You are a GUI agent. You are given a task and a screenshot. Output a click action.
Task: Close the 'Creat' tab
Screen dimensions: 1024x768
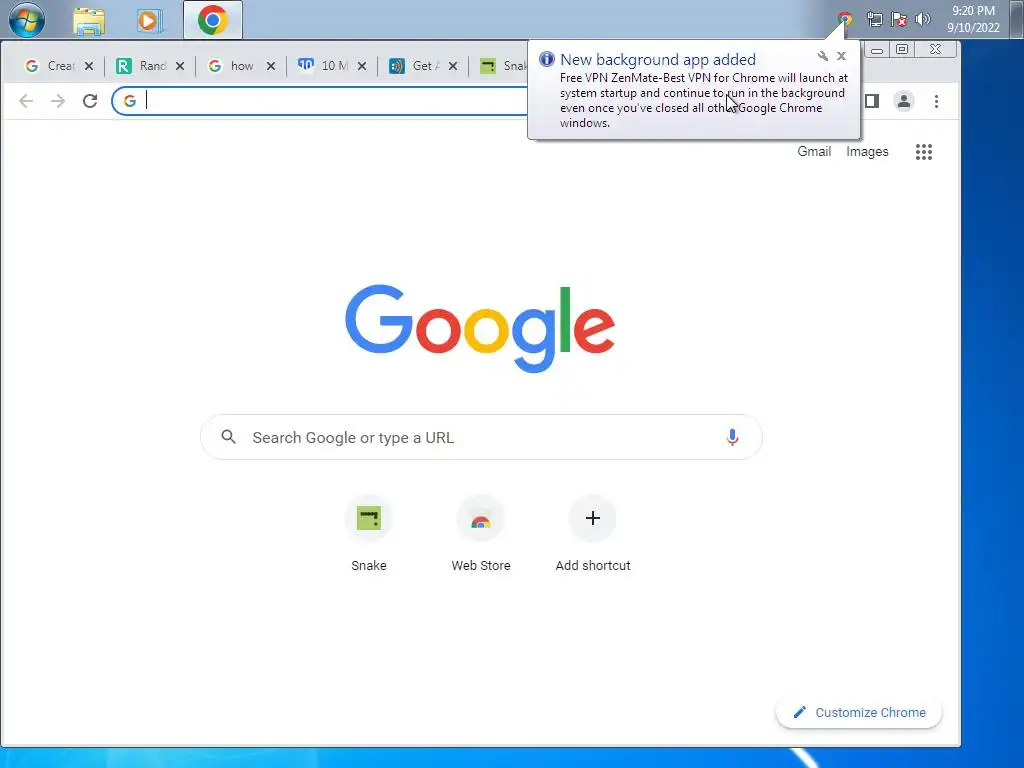(89, 66)
